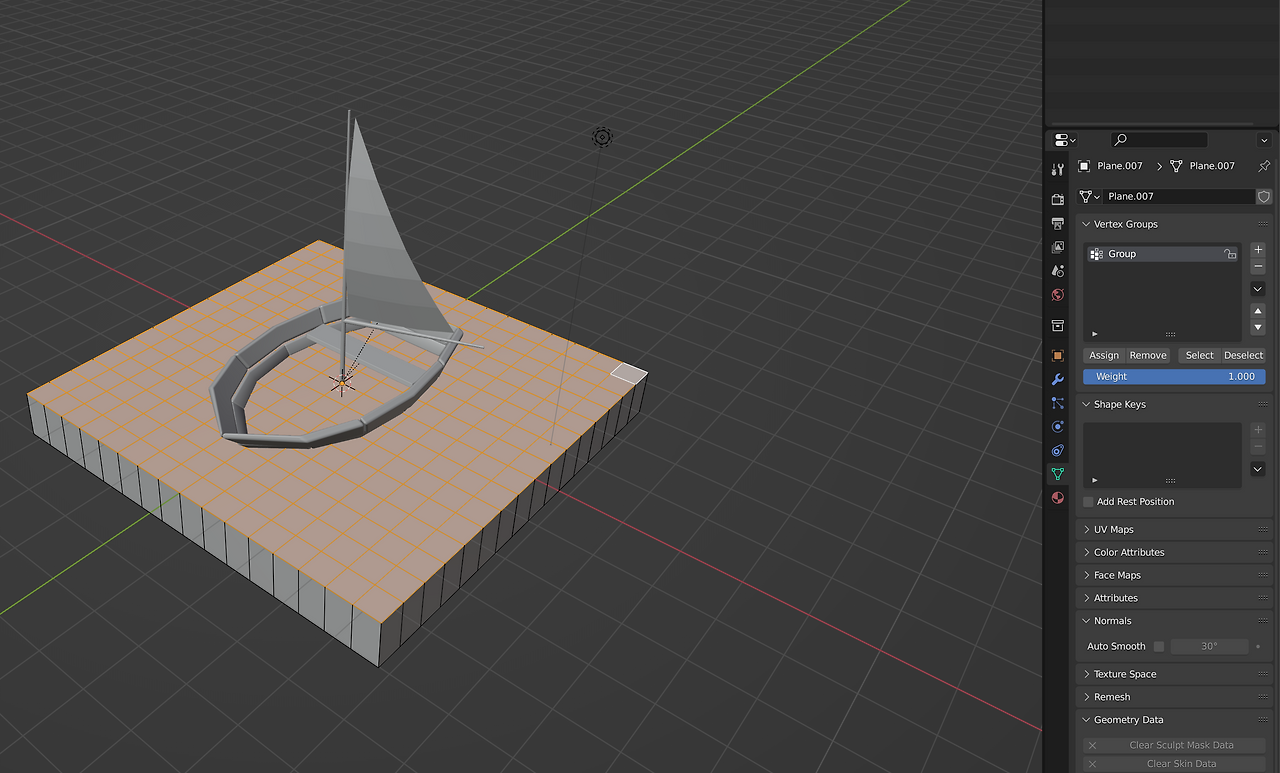Click the animate dot beside Auto Smooth angle

pos(1258,646)
